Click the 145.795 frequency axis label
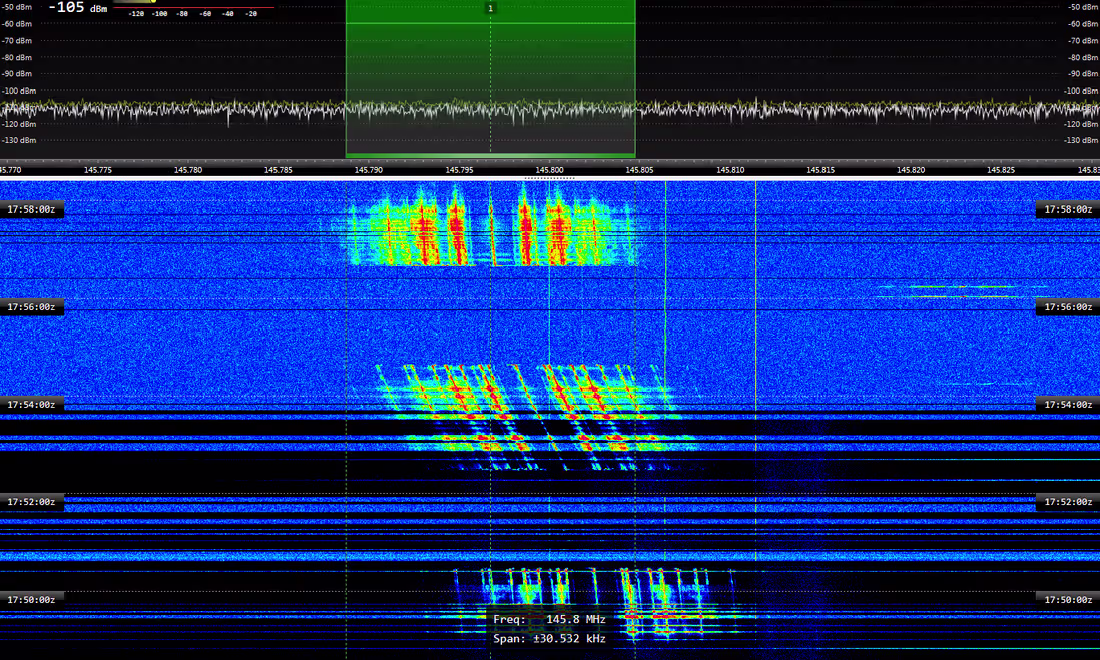Viewport: 1100px width, 660px height. pyautogui.click(x=460, y=170)
